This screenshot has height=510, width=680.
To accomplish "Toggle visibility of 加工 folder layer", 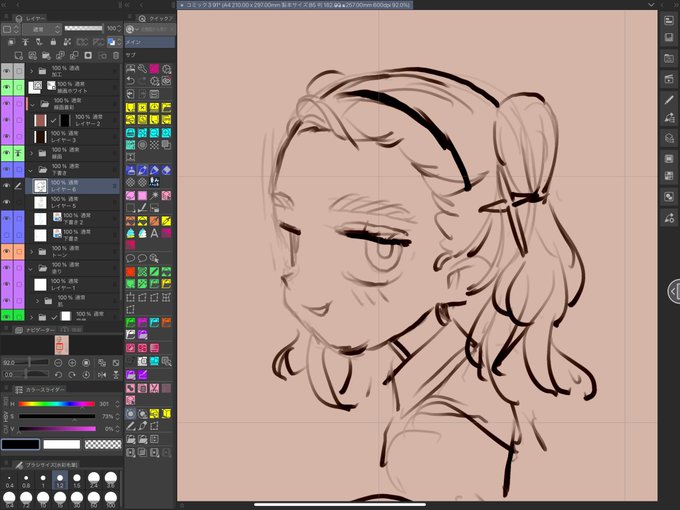I will coord(7,71).
